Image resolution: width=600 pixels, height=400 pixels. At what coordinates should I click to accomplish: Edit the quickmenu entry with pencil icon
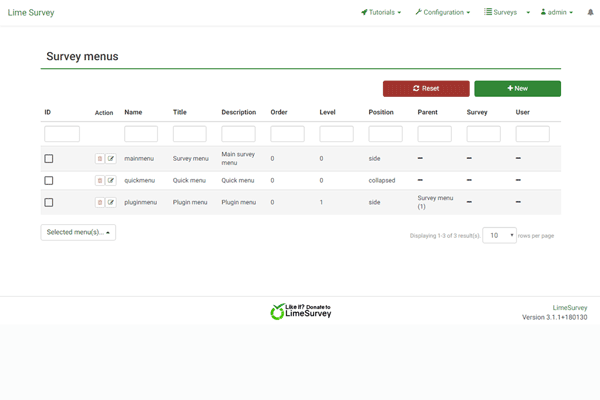pos(111,180)
